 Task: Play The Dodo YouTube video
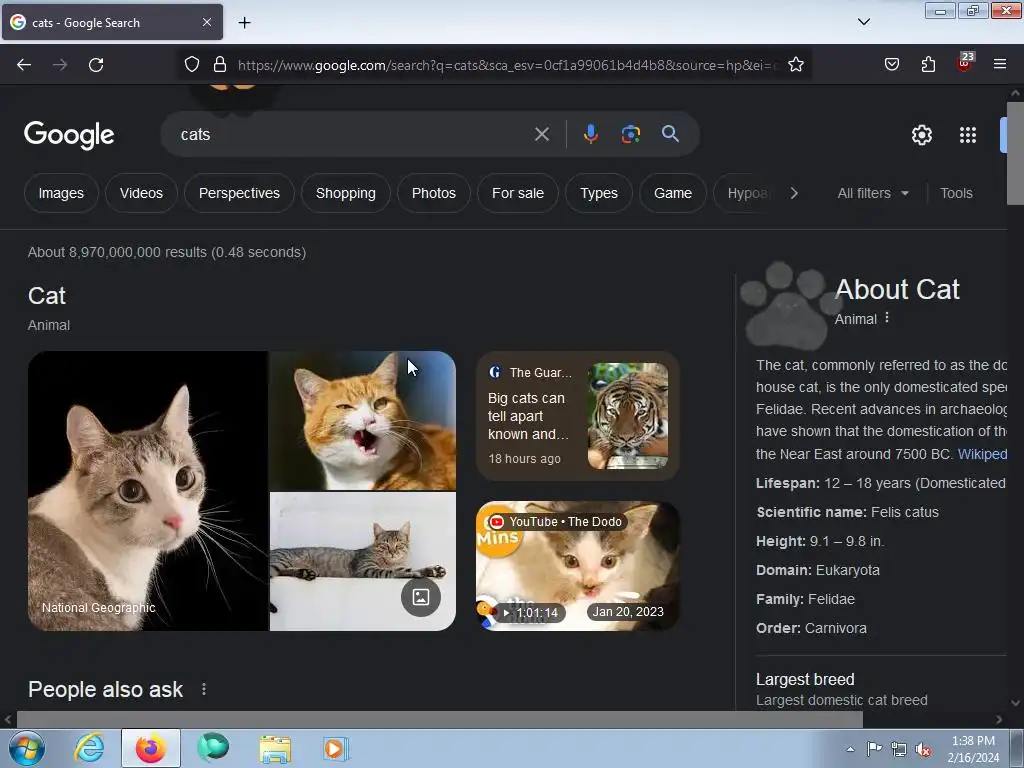point(578,566)
